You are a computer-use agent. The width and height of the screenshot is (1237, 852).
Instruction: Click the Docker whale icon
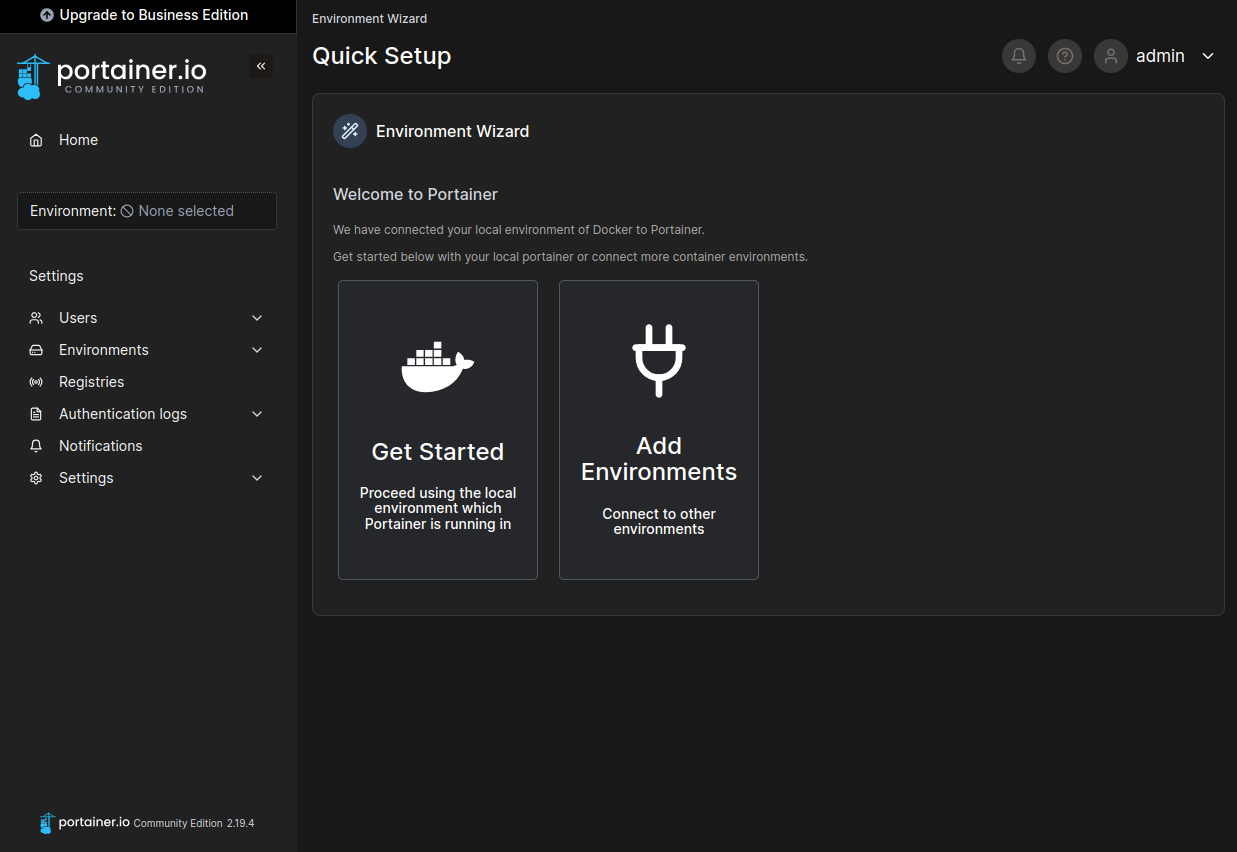(438, 367)
